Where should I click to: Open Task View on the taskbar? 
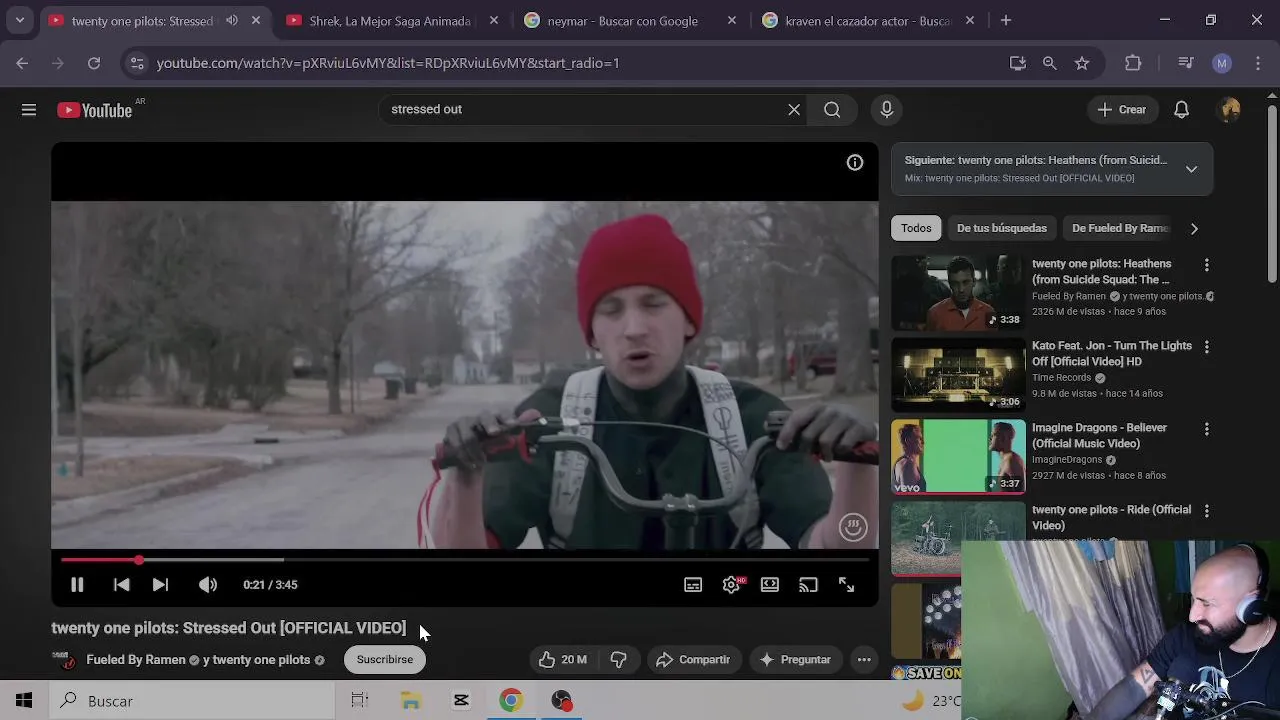(360, 701)
